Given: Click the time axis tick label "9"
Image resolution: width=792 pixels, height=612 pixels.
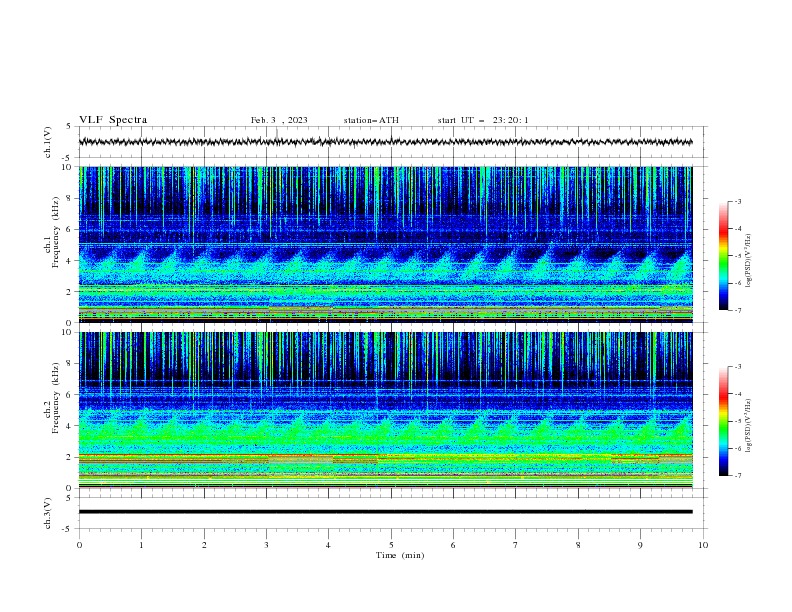Looking at the screenshot, I should pos(640,545).
